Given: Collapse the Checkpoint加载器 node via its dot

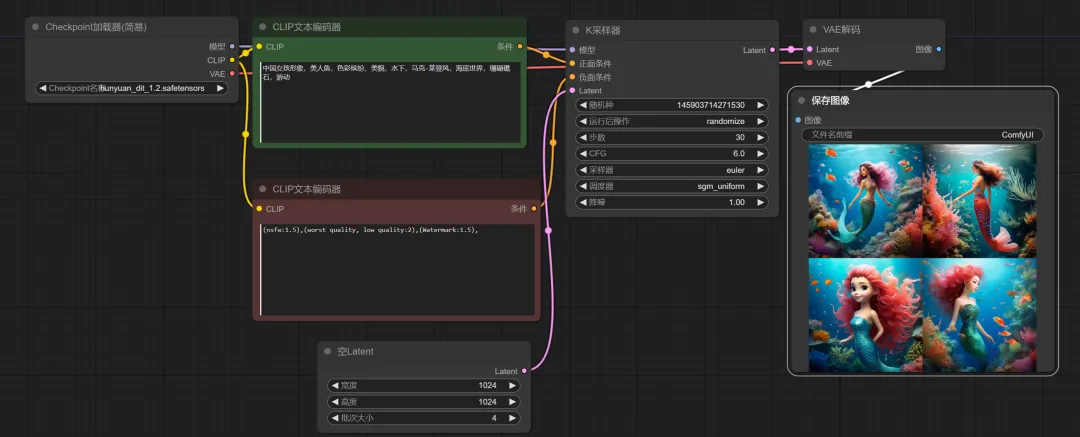Looking at the screenshot, I should (x=36, y=27).
